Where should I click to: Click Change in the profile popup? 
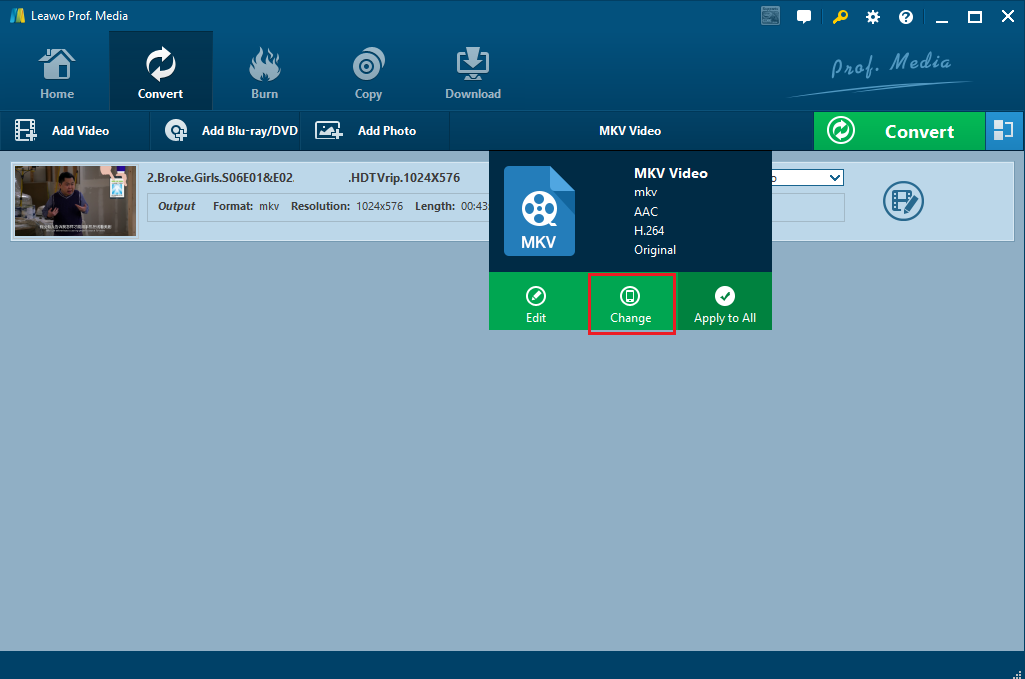(631, 304)
